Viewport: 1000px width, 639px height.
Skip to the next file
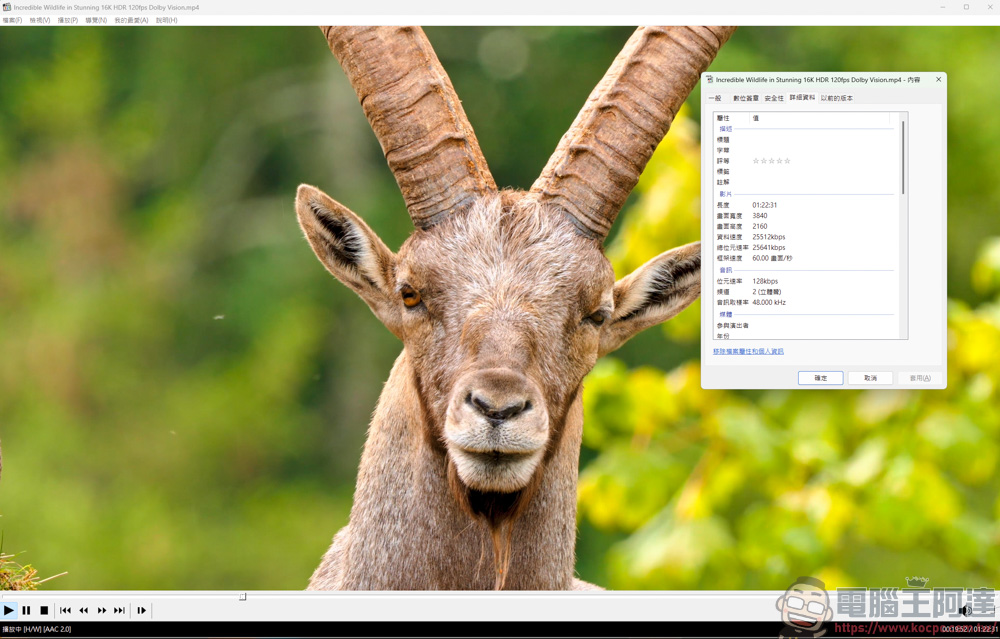pyautogui.click(x=119, y=610)
